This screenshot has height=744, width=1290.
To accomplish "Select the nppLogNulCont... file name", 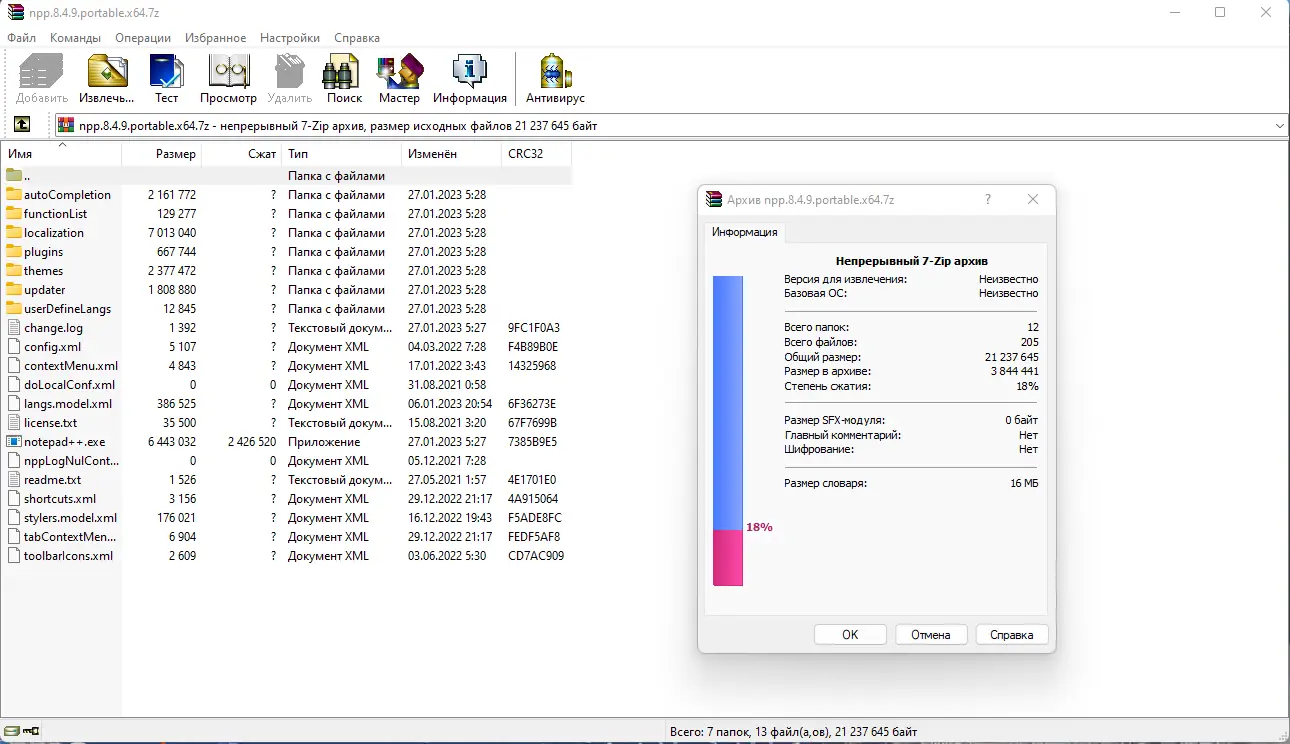I will point(72,461).
